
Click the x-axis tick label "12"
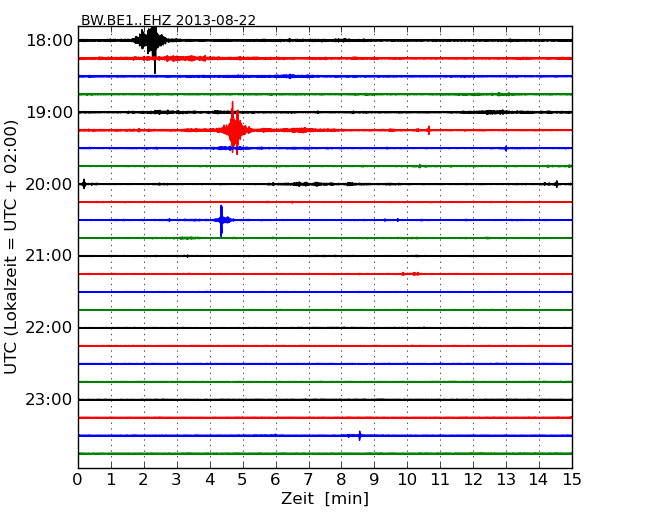[473, 480]
